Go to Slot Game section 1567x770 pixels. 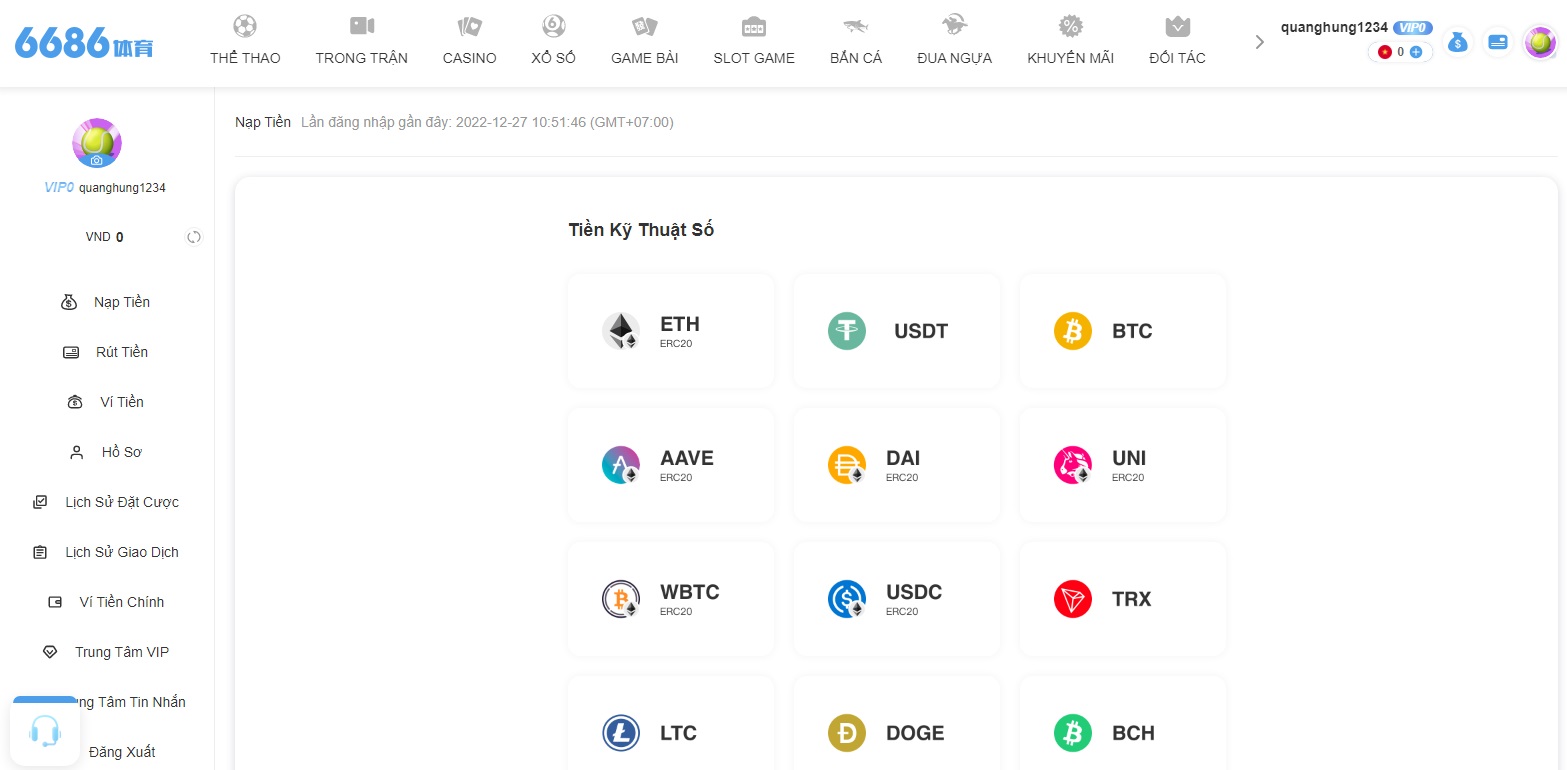(754, 40)
